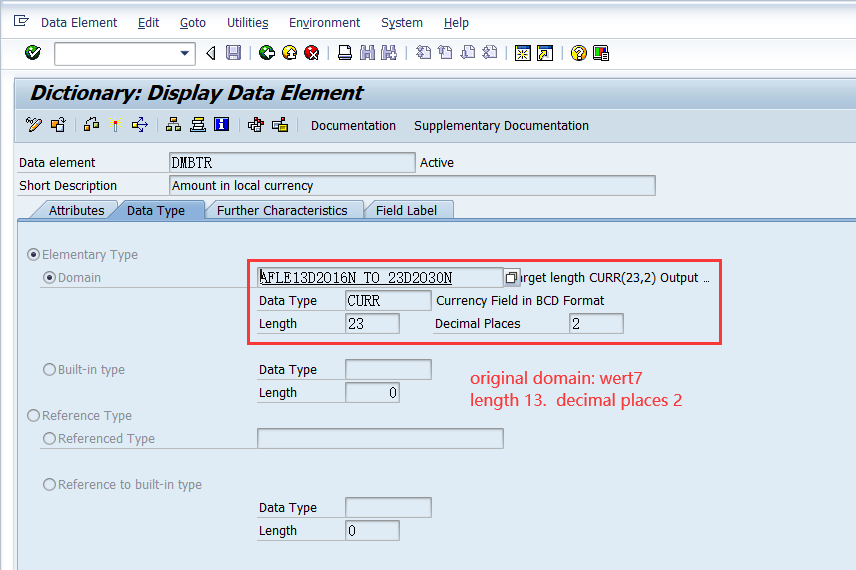
Task: Click the 'Active' status text
Action: pos(437,162)
